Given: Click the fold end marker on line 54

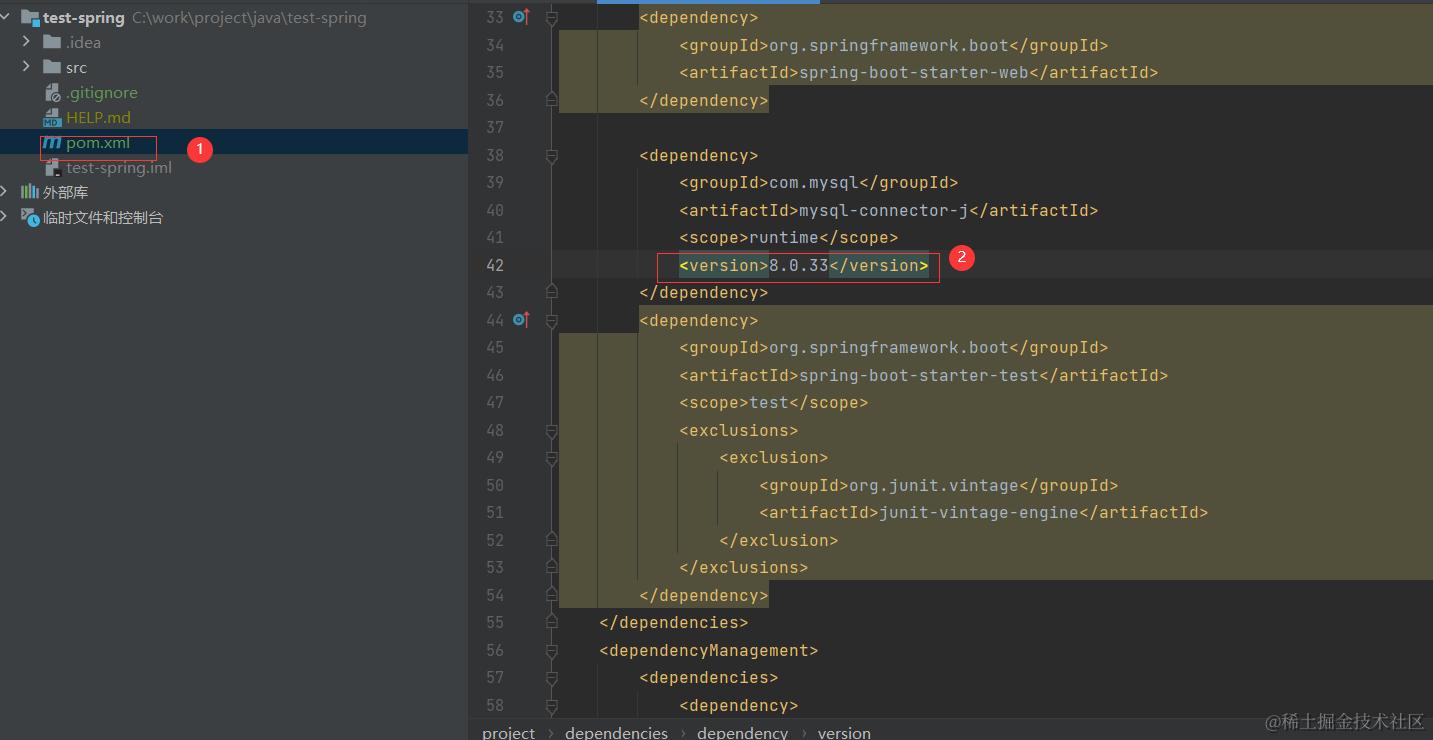Looking at the screenshot, I should tap(552, 595).
